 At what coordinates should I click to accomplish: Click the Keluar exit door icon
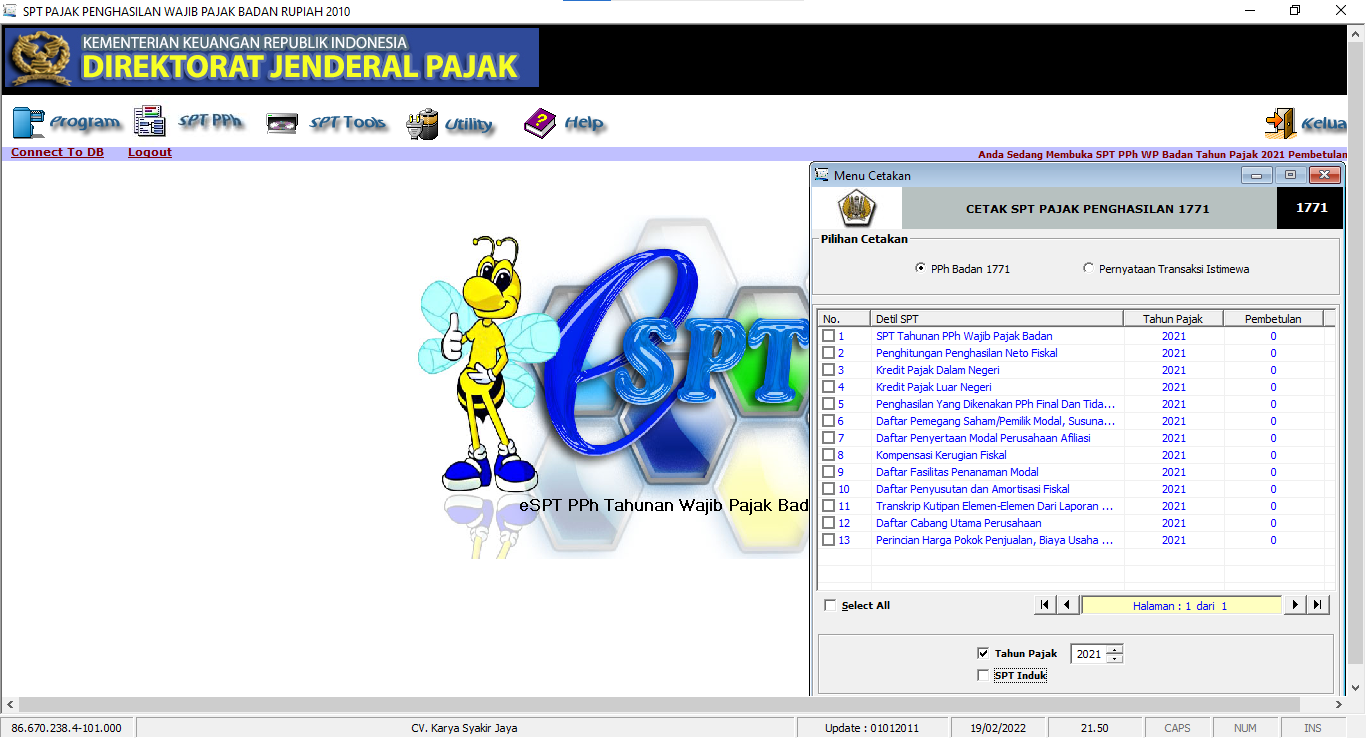1280,123
